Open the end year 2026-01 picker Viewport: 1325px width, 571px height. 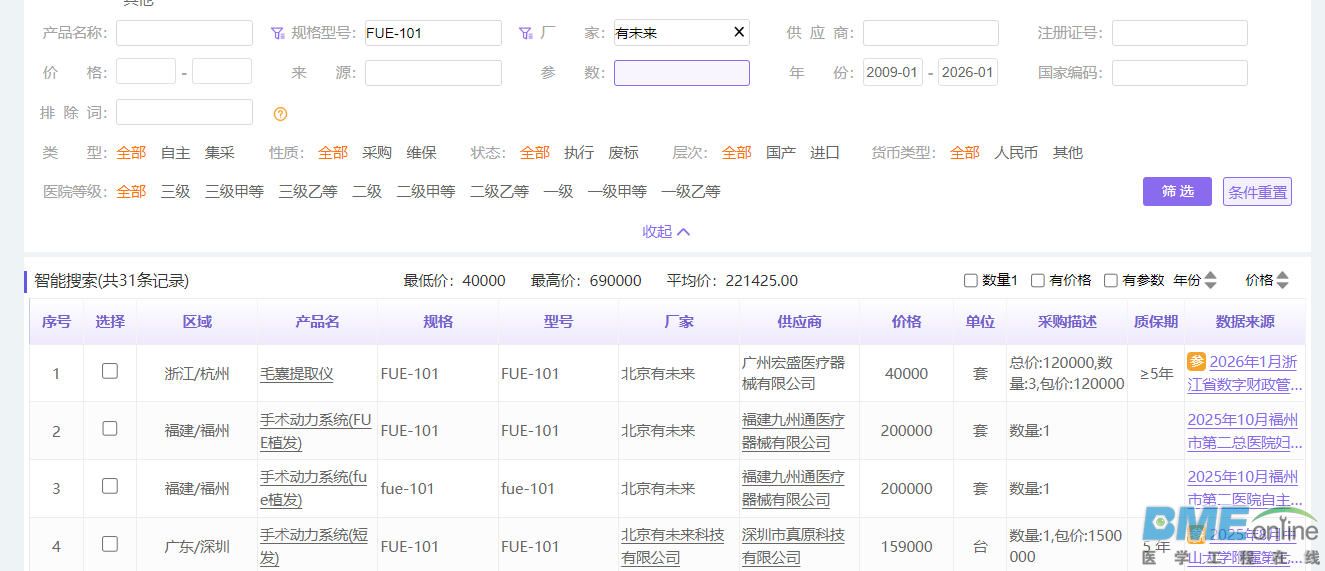(967, 73)
